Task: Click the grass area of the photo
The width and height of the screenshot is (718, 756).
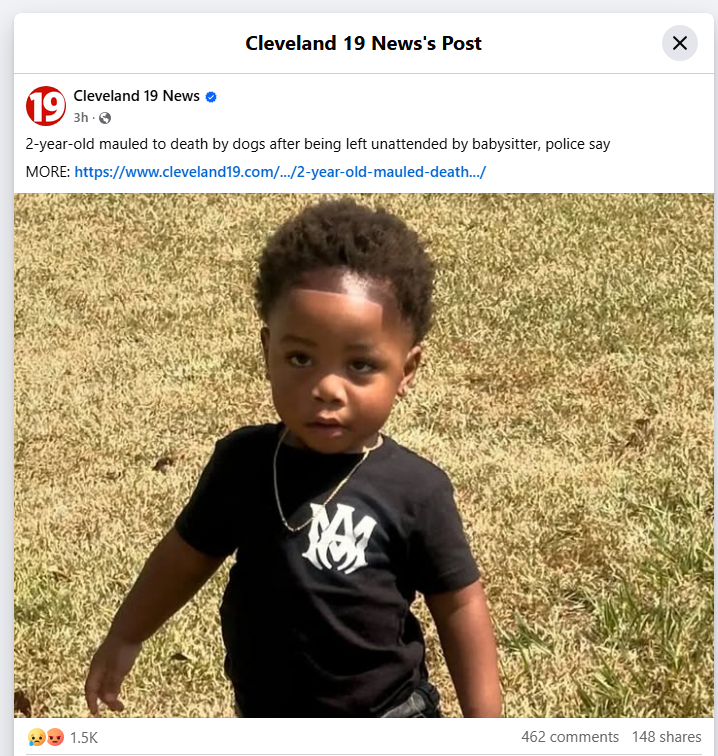Action: coord(579,338)
